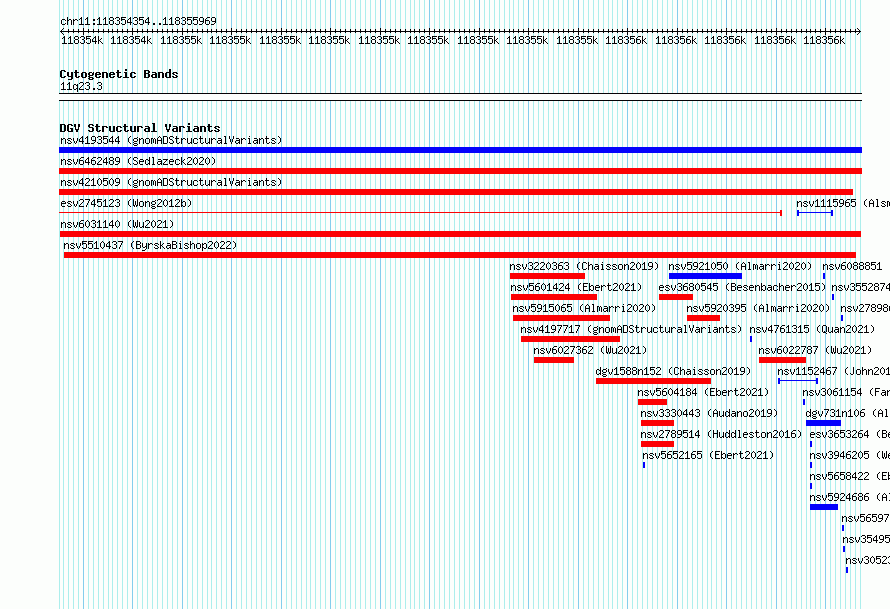
Task: Click the red bar under nsv4197717
Action: point(570,339)
